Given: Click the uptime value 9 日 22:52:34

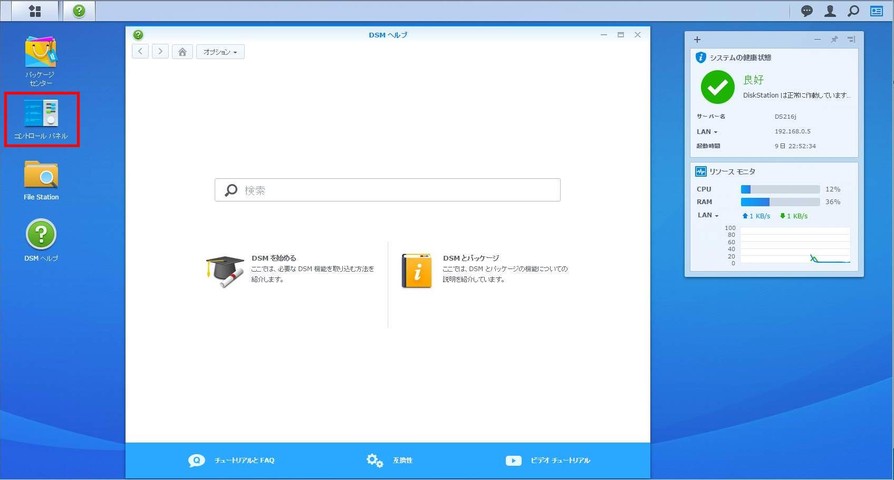Looking at the screenshot, I should click(795, 147).
